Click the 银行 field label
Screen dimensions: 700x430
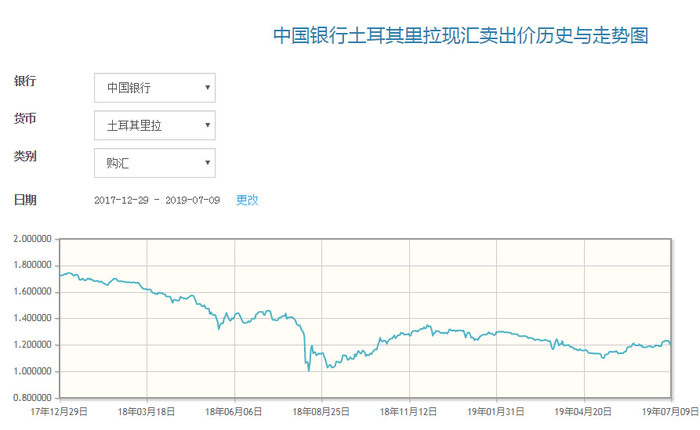click(x=26, y=81)
